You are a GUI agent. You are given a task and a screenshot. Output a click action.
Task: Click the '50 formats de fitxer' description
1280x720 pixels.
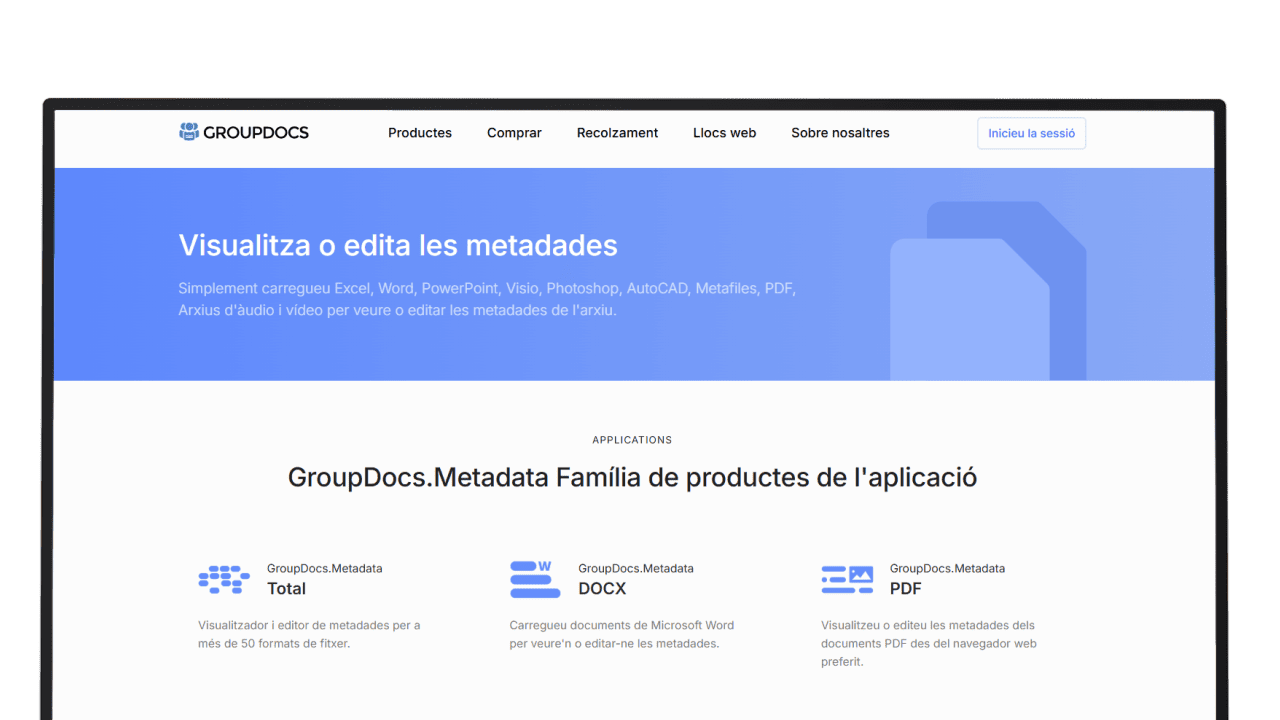click(x=309, y=634)
